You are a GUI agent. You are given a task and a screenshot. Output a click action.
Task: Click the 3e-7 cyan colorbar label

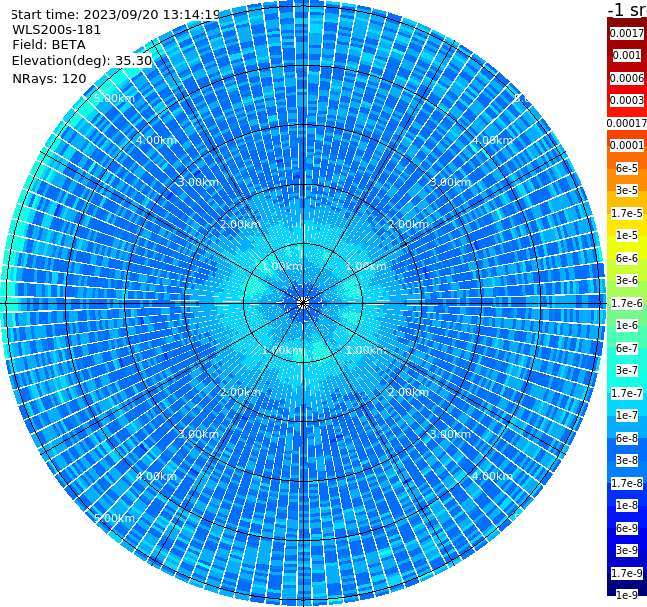627,370
